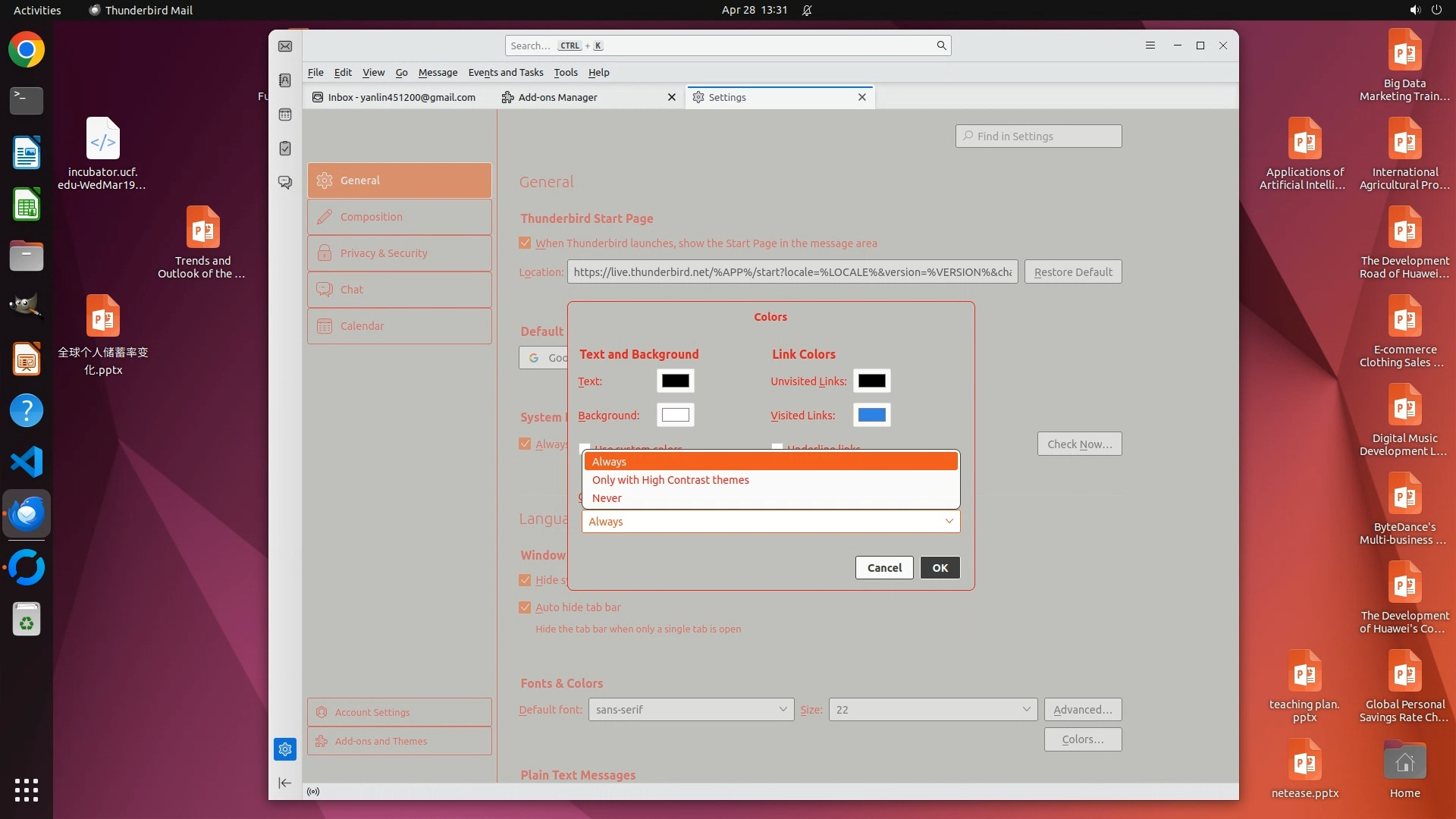Click Cancel in the Colors dialog
Image resolution: width=1456 pixels, height=819 pixels.
pos(884,568)
